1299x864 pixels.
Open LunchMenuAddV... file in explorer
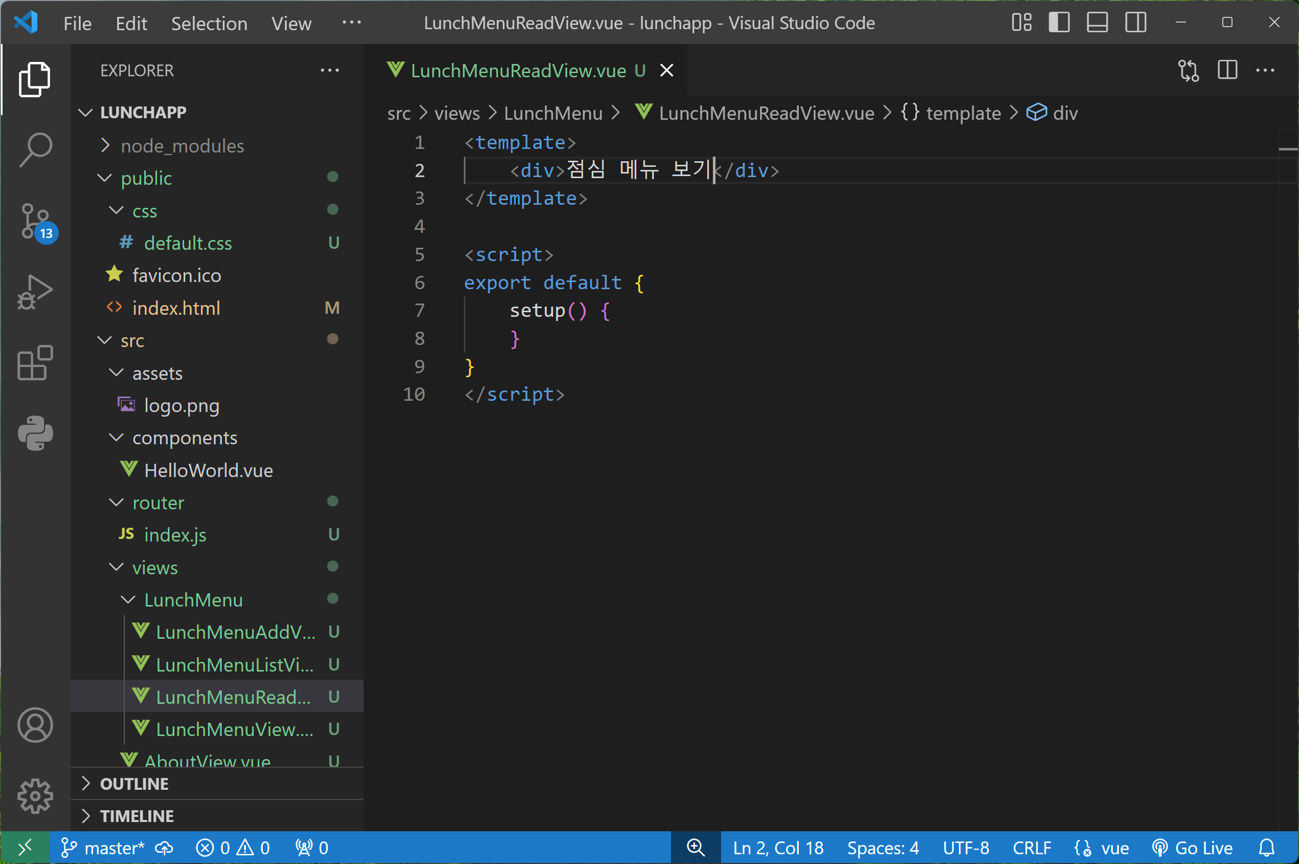[x=217, y=632]
